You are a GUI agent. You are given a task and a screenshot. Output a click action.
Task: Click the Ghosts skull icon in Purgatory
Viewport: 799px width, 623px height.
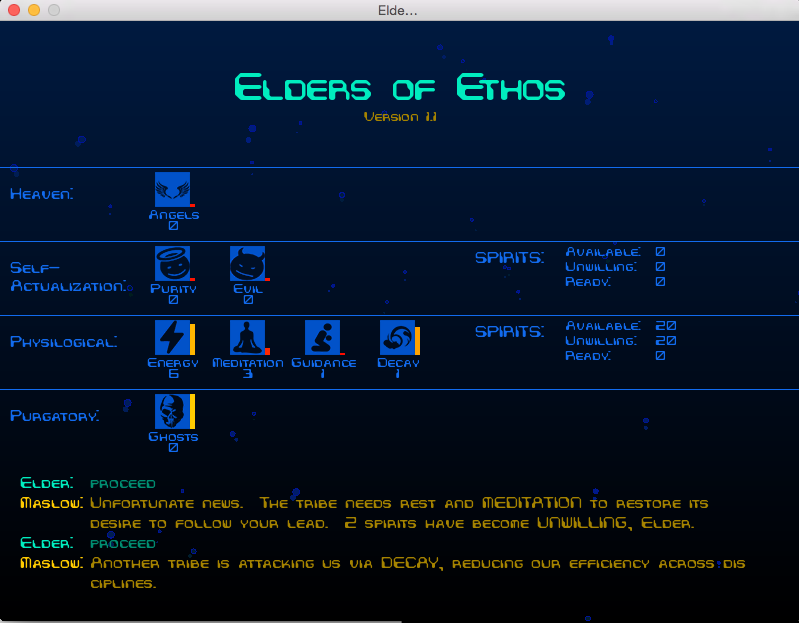pyautogui.click(x=172, y=411)
